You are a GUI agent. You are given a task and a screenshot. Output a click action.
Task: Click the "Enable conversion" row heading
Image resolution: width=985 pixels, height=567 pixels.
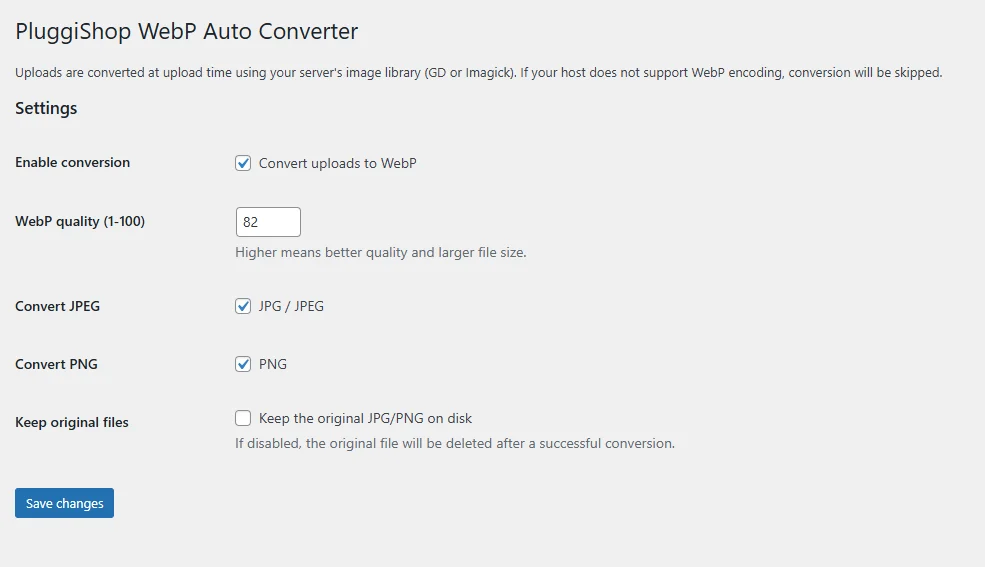(73, 162)
